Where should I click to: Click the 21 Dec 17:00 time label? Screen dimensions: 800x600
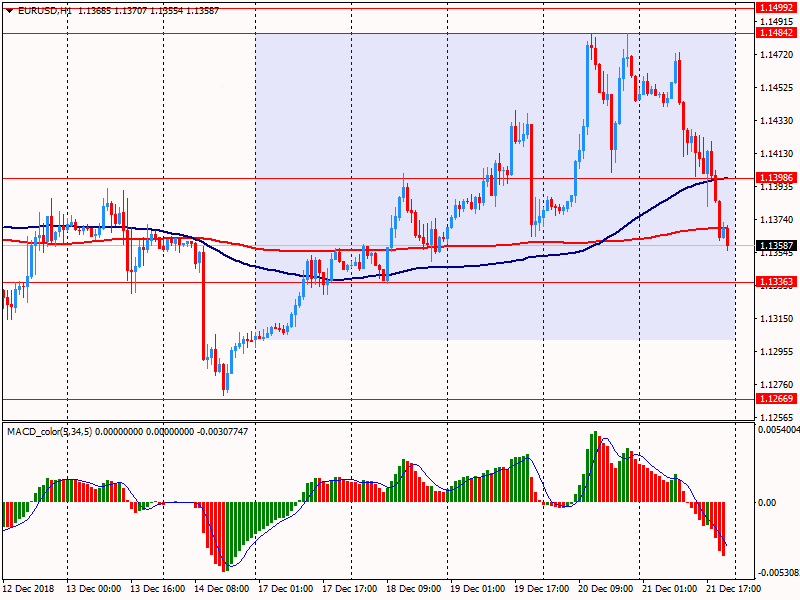733,589
